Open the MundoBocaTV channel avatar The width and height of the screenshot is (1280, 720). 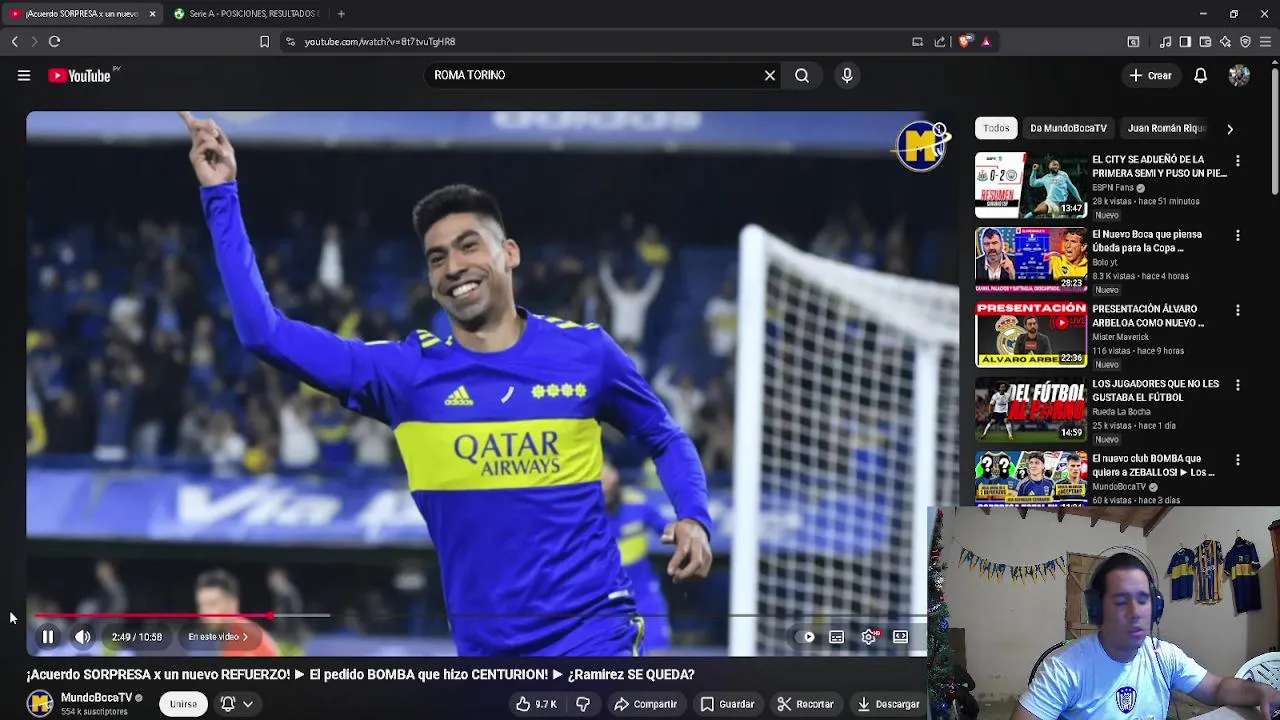(x=40, y=704)
